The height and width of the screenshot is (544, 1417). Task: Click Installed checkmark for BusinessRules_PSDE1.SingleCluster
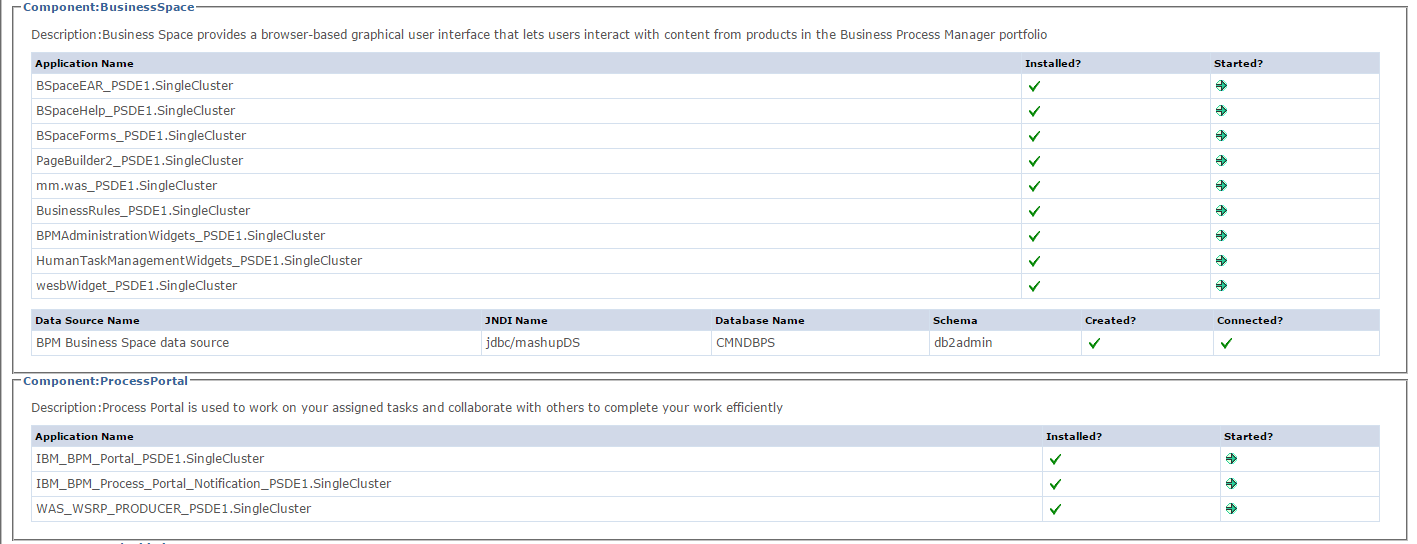(1034, 211)
